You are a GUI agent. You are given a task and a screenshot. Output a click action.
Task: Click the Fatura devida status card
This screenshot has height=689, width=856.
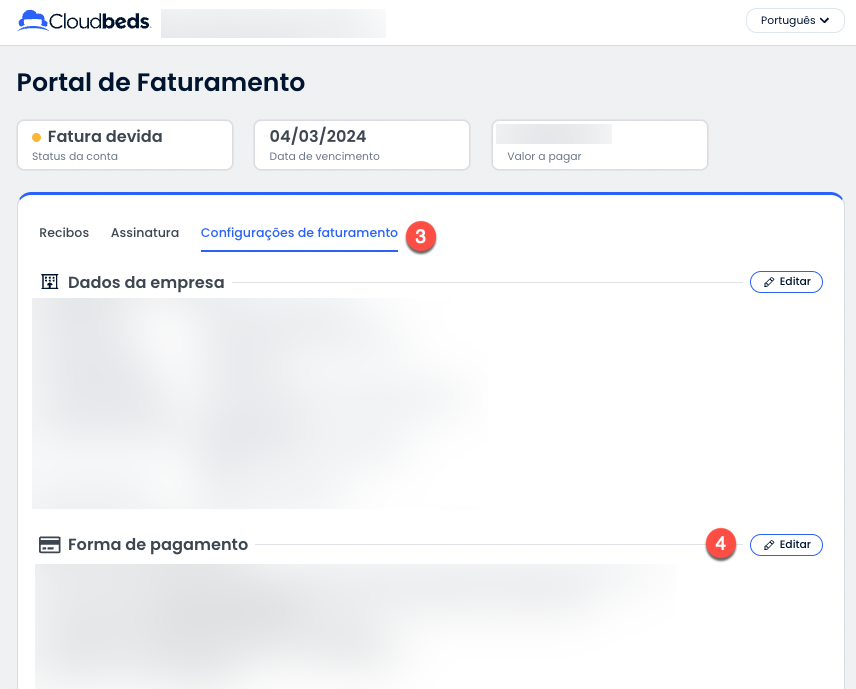(125, 145)
